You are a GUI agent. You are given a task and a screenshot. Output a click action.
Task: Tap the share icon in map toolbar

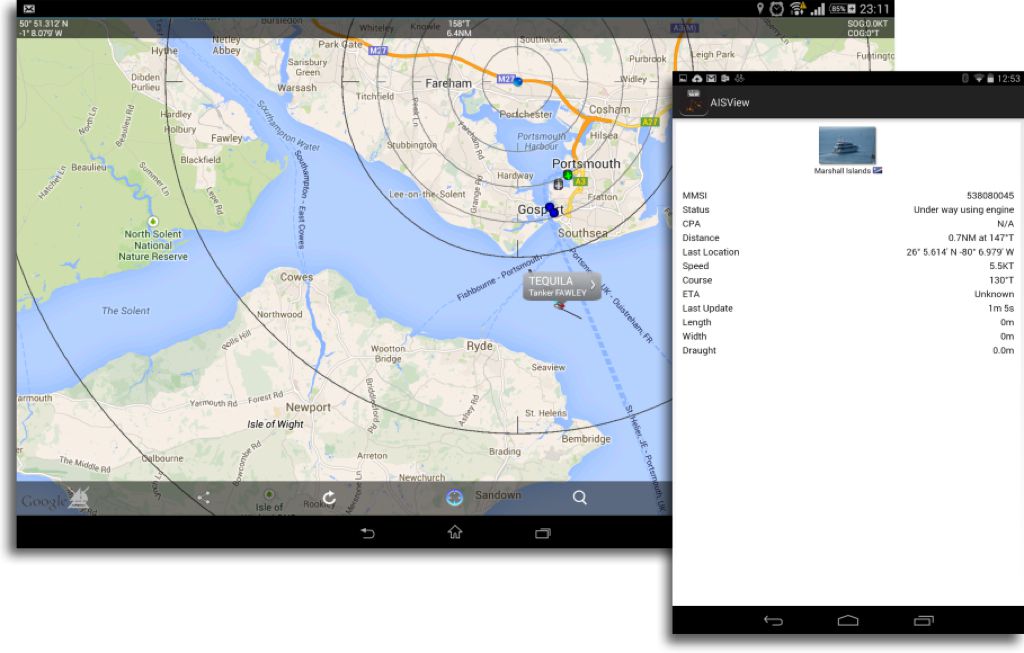point(204,498)
